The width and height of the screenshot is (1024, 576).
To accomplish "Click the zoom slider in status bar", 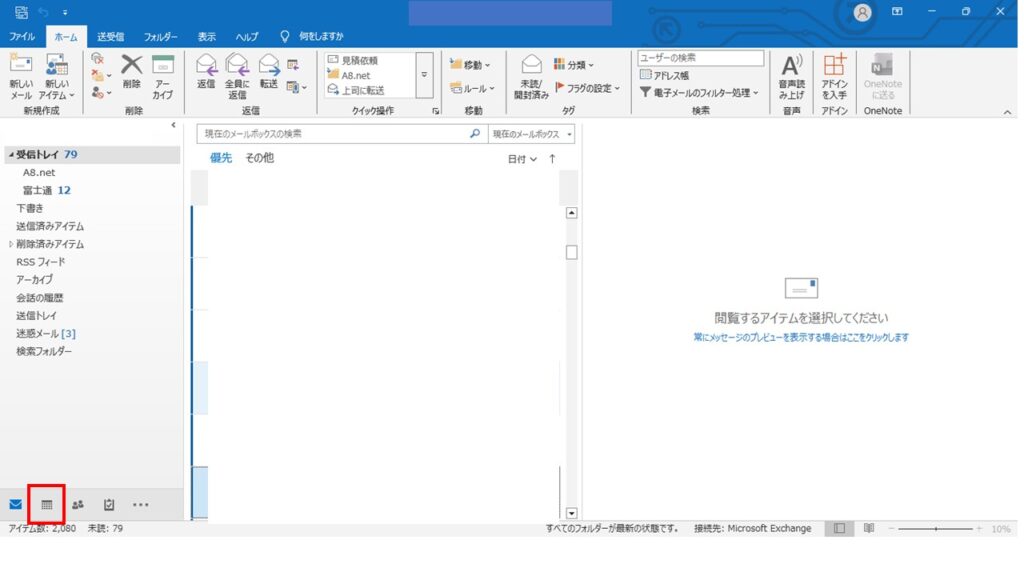I will point(933,528).
